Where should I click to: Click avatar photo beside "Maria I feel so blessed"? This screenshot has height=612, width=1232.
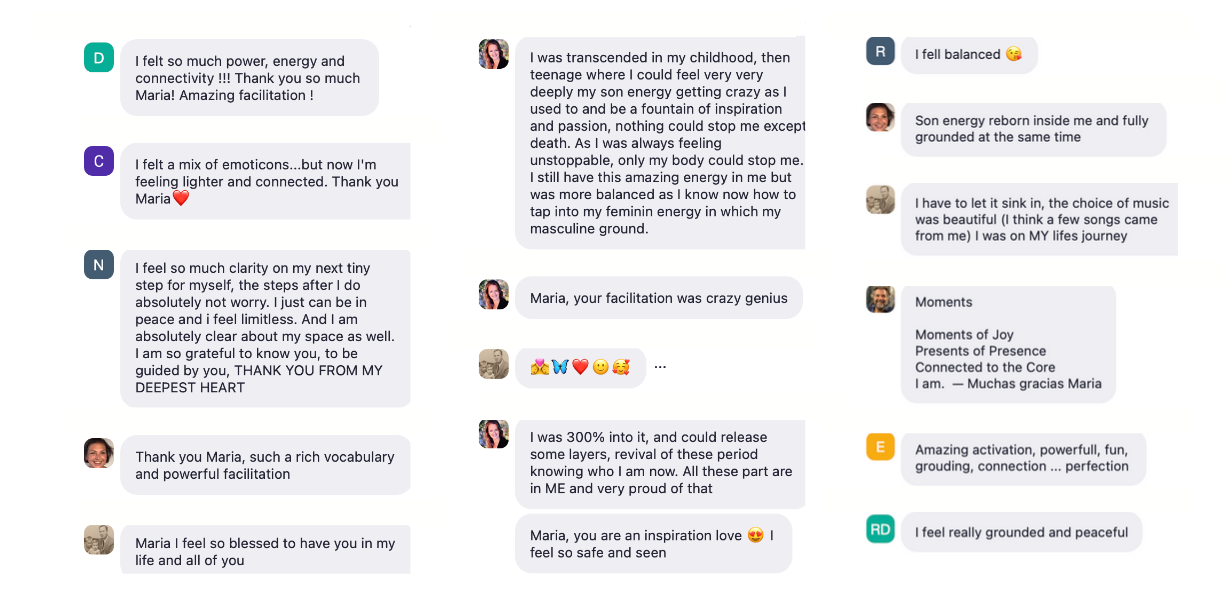click(99, 540)
